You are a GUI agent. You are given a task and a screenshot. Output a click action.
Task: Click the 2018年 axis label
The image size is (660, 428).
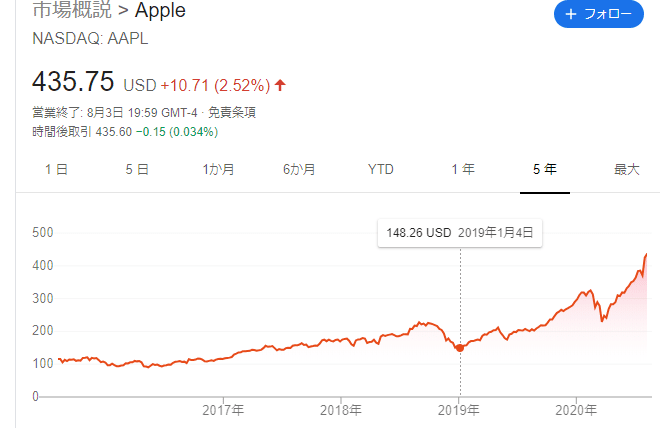pos(341,411)
